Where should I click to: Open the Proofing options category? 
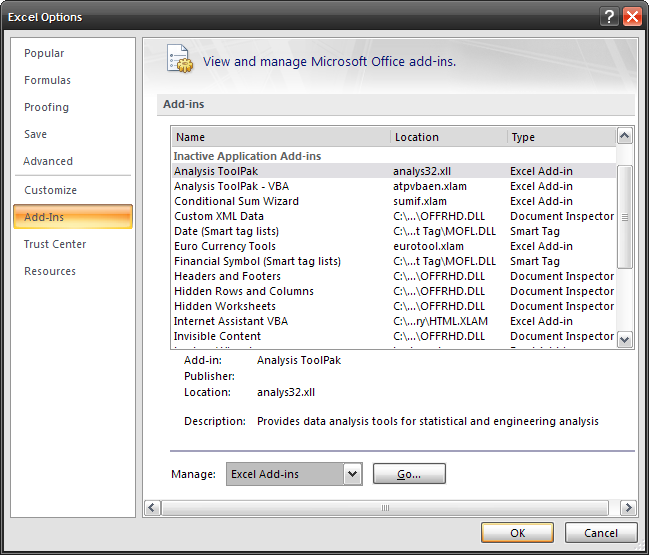(x=46, y=107)
